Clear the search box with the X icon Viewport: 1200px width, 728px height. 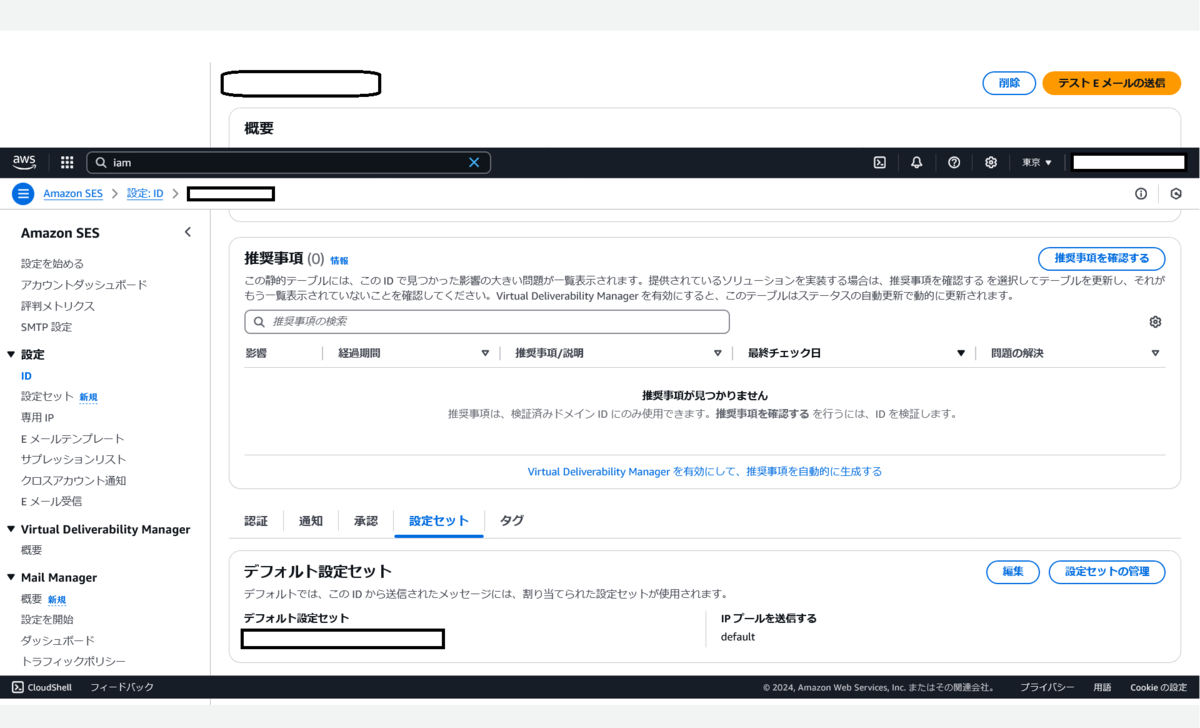(474, 162)
